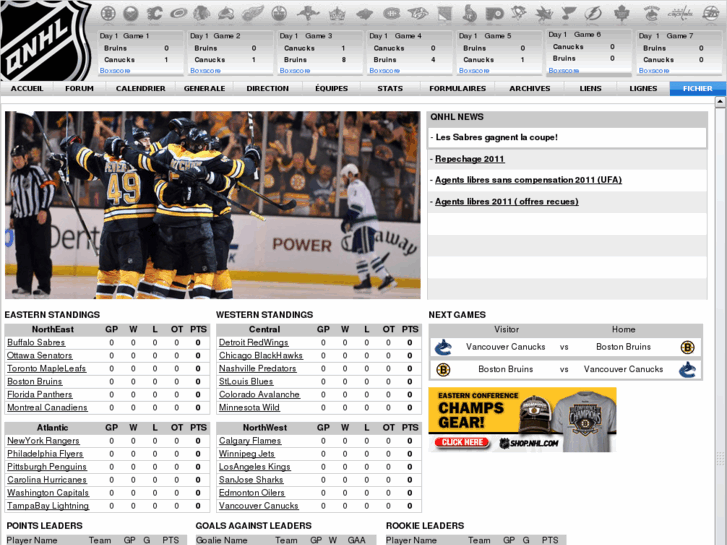Open NewYork Rangers team link

[43, 441]
